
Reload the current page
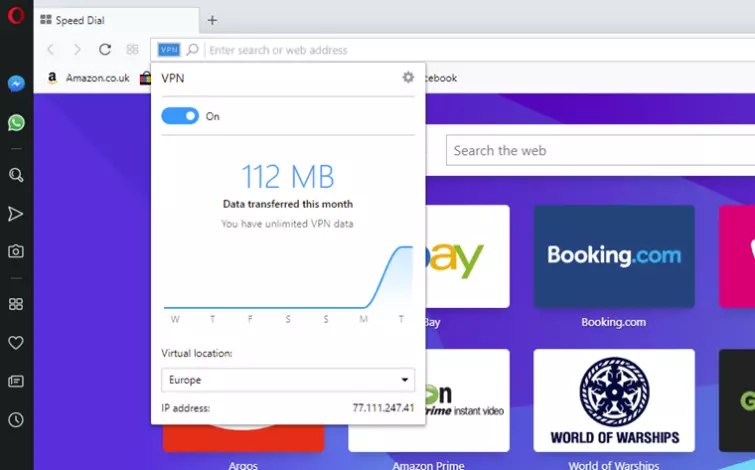click(x=105, y=49)
